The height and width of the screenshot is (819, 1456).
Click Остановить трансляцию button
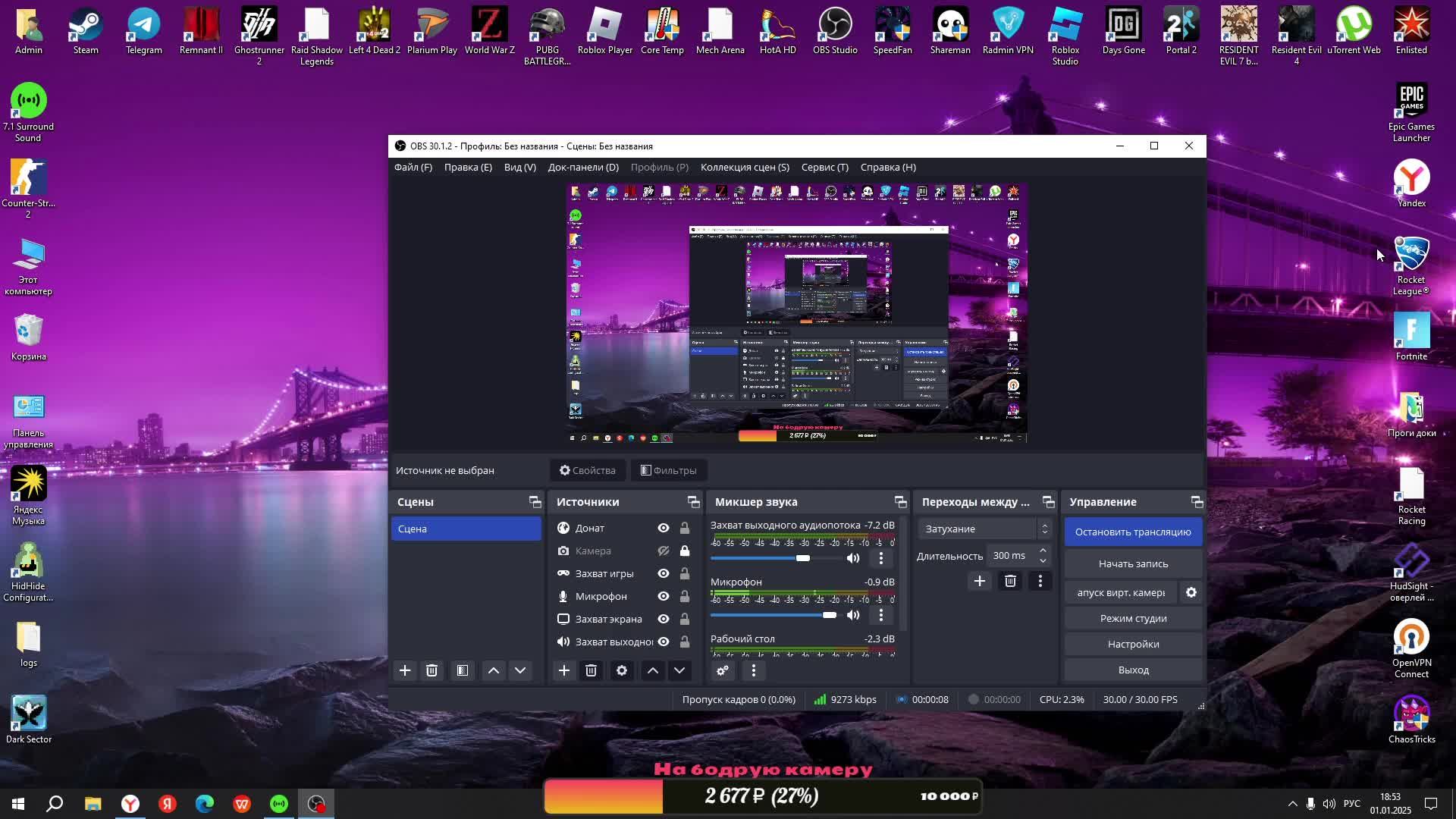pyautogui.click(x=1133, y=532)
